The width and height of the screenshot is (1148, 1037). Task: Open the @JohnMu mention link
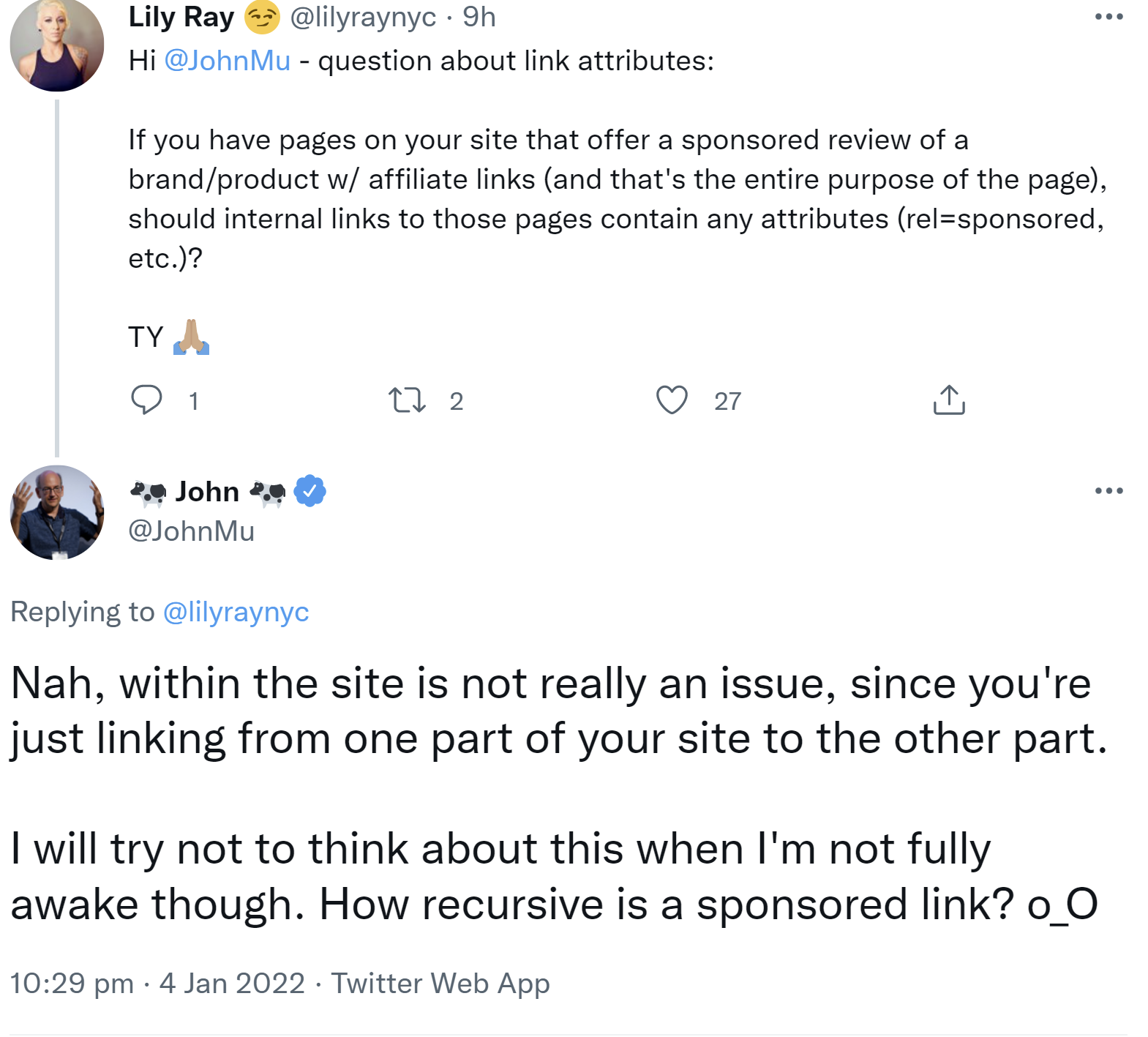230,60
